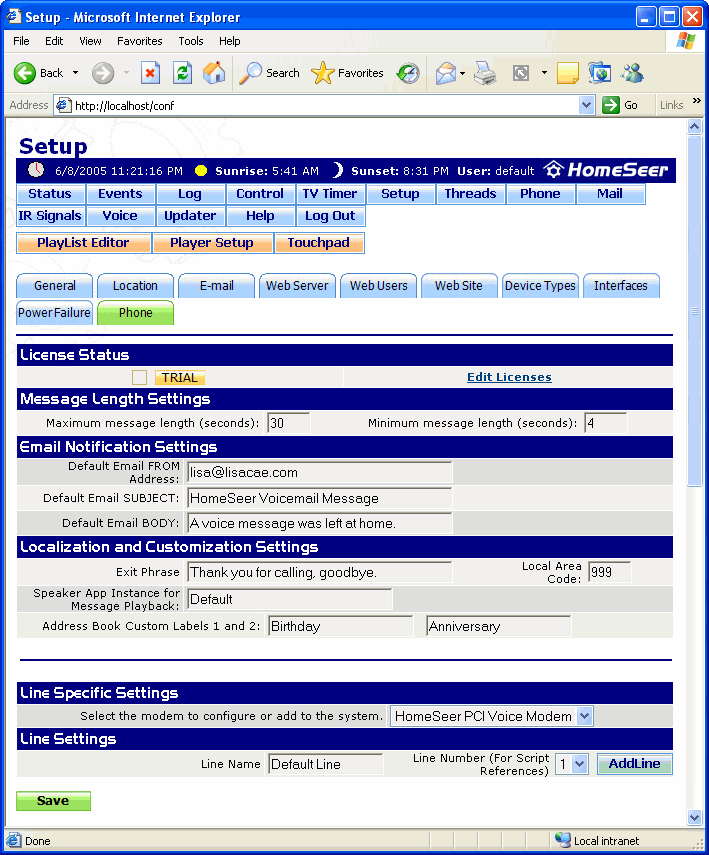Click the Exit Phrase input field
This screenshot has width=709, height=855.
coord(319,573)
